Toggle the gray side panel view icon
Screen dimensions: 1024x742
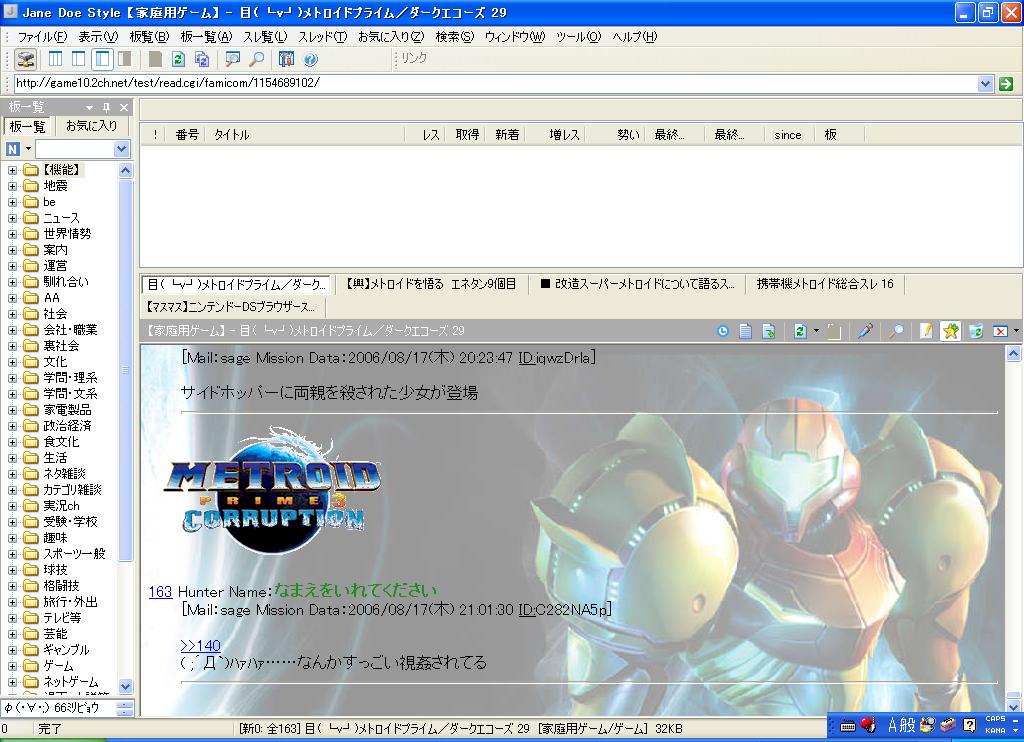pyautogui.click(x=125, y=59)
